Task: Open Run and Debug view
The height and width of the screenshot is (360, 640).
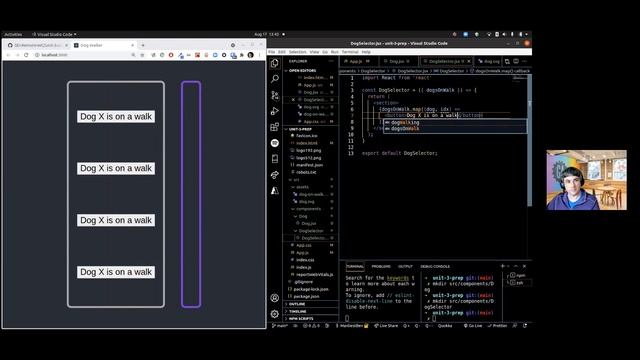Action: coord(275,111)
